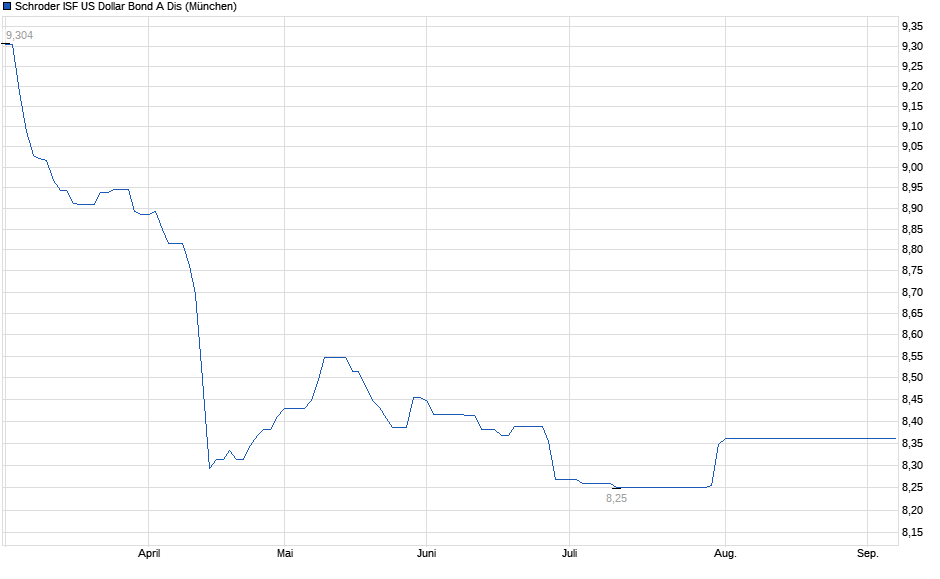Click the black marker at the 9,304 high
The image size is (940, 579).
pyautogui.click(x=6, y=44)
